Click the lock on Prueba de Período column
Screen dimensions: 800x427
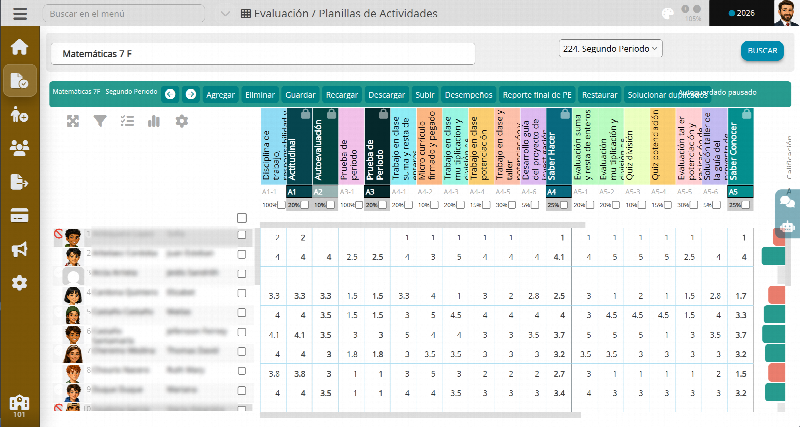383,114
